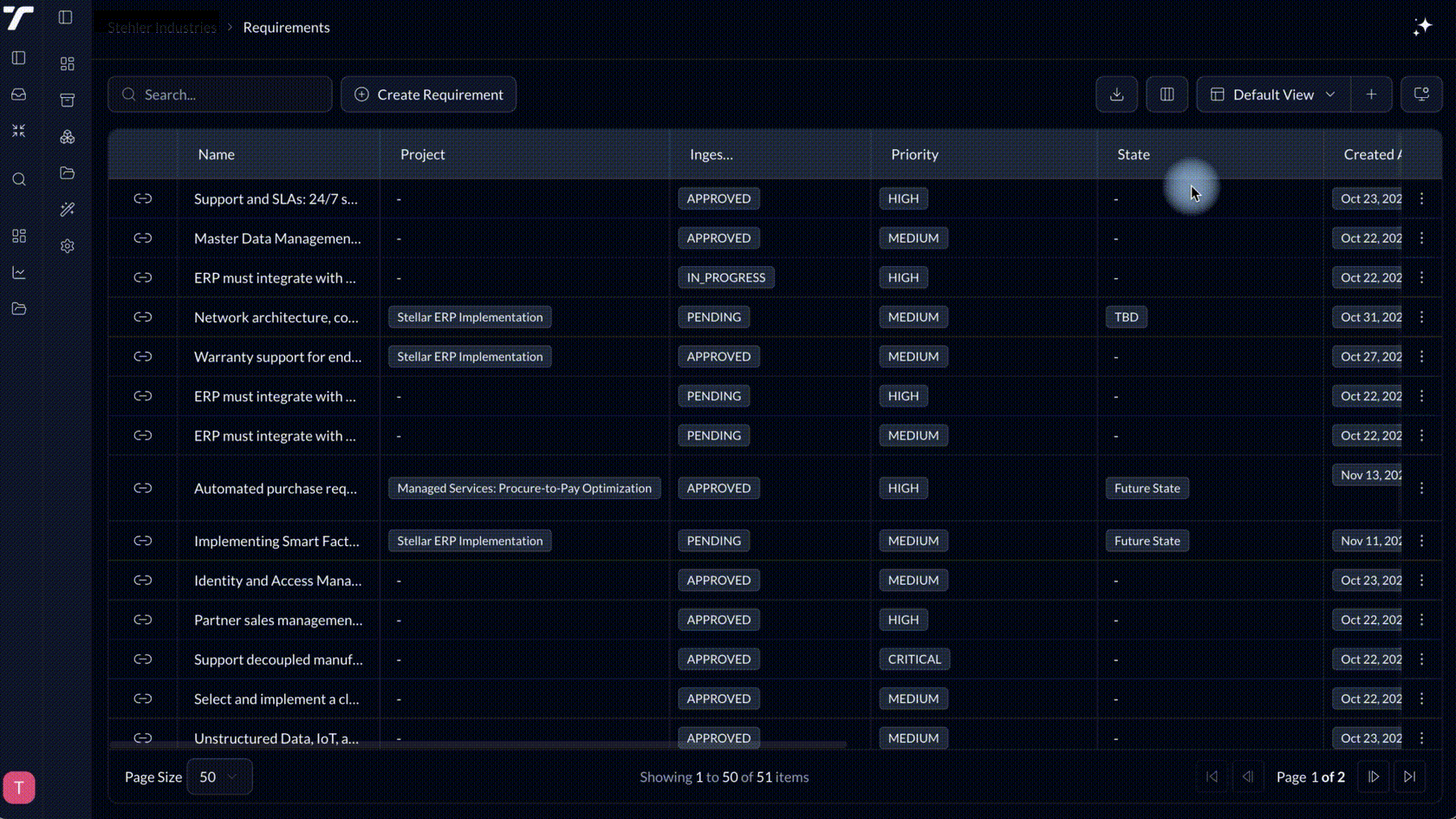Click the CRITICAL priority badge

pyautogui.click(x=914, y=660)
